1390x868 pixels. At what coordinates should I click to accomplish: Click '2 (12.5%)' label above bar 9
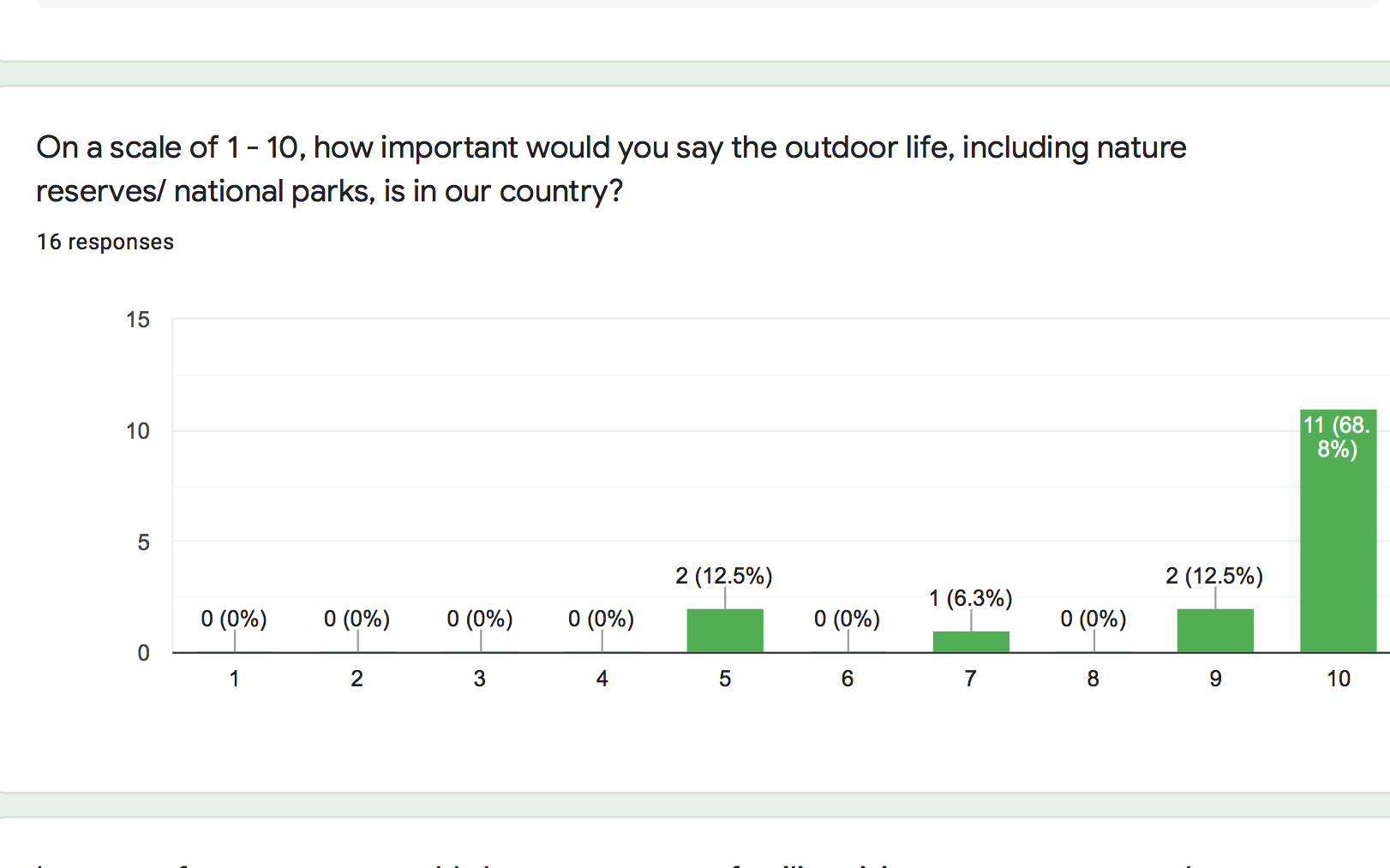1214,576
